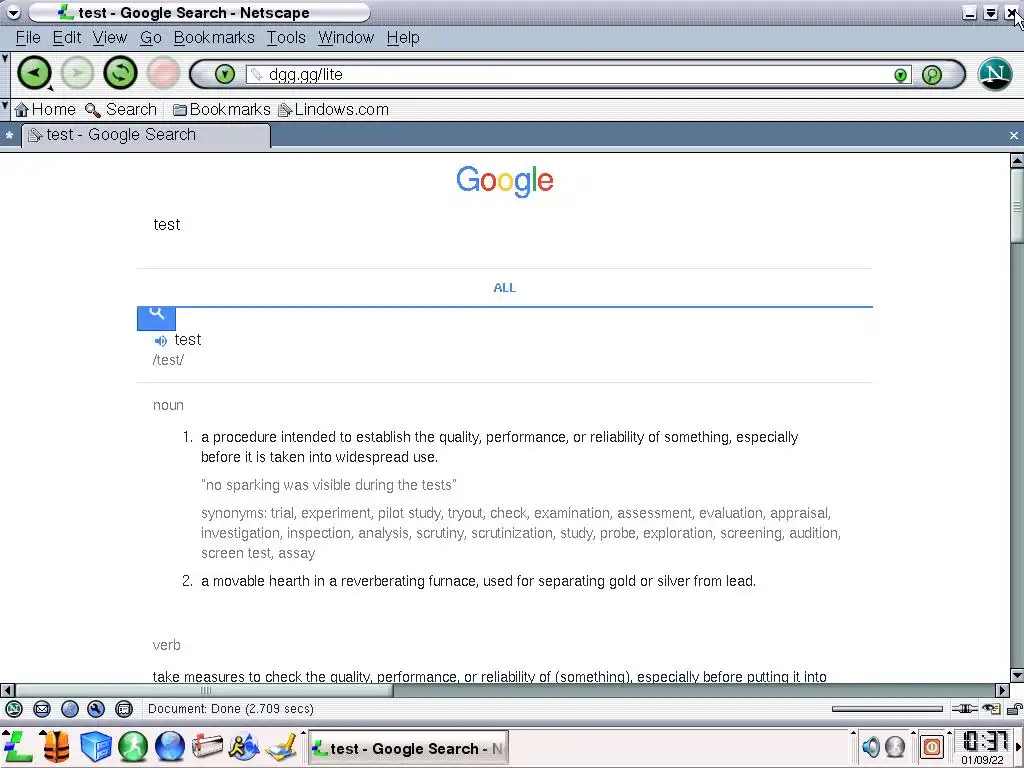
Task: Open the Lindows.com bookmark link
Action: click(333, 110)
